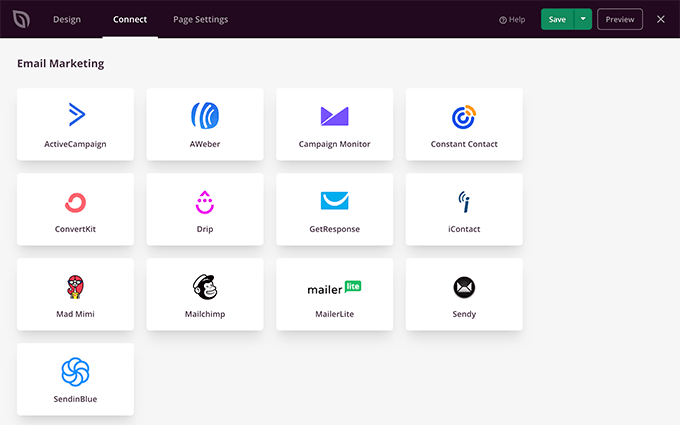Click the Mad Mimi character icon
This screenshot has height=425, width=680.
click(75, 287)
